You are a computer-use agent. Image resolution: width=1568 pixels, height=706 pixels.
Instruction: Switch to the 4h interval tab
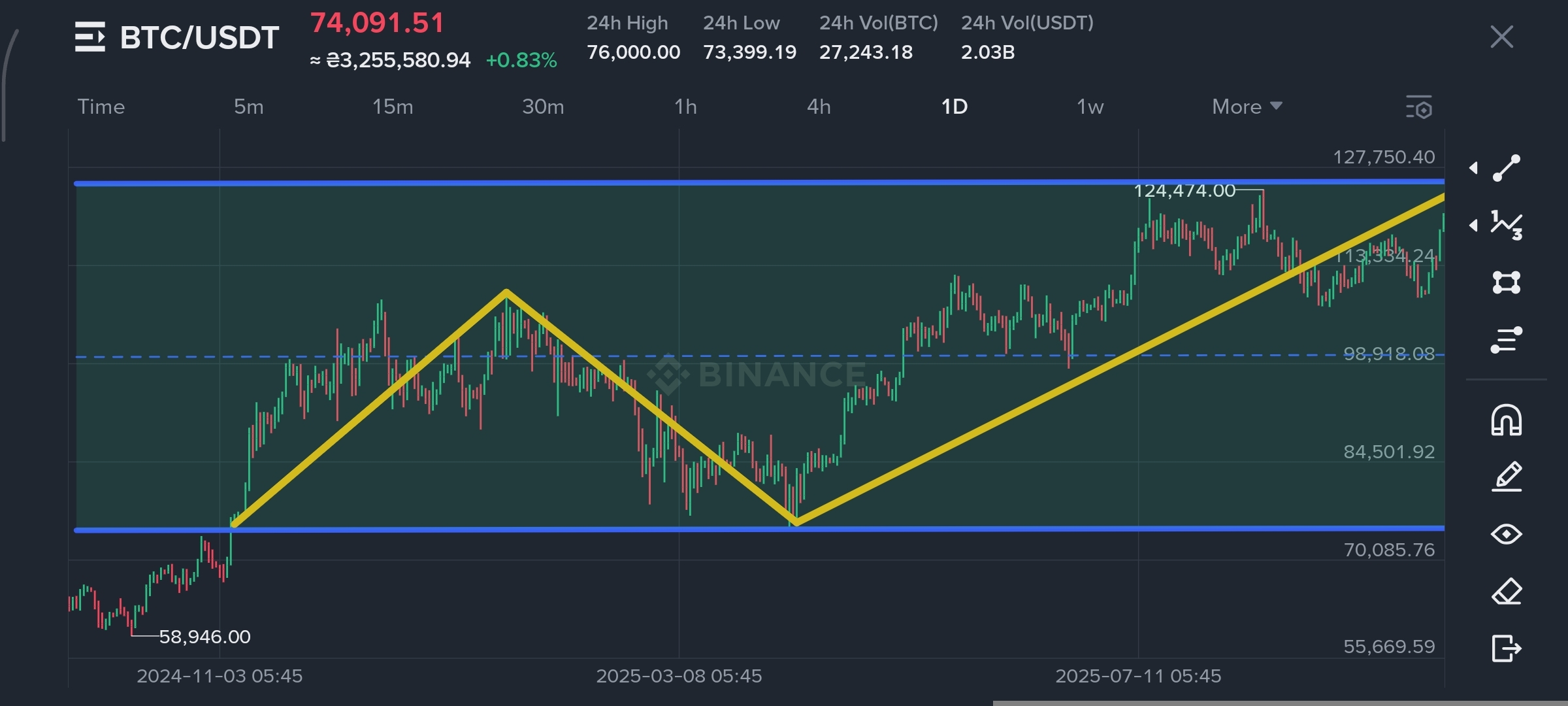click(x=819, y=107)
